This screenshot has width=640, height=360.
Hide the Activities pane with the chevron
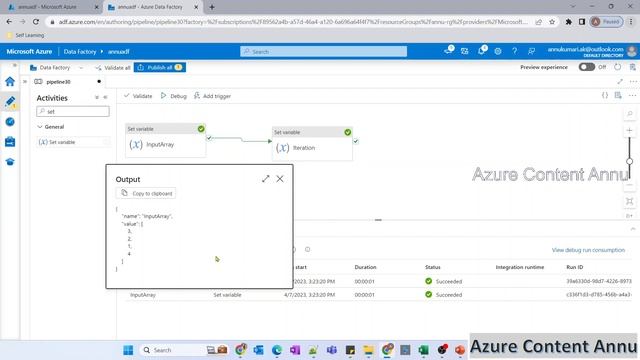[105, 98]
